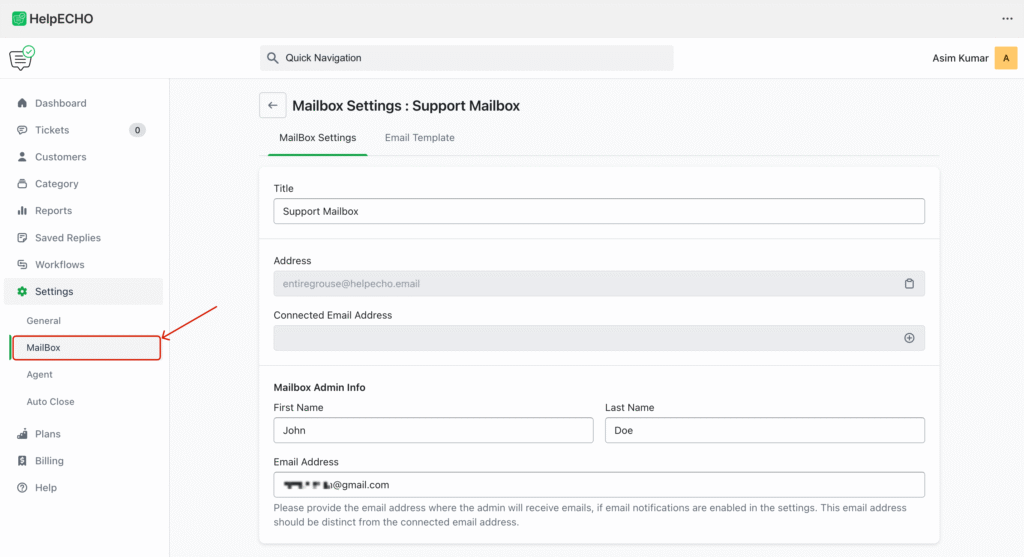This screenshot has height=557, width=1024.
Task: Click the HelpECHO logo icon
Action: pos(19,19)
